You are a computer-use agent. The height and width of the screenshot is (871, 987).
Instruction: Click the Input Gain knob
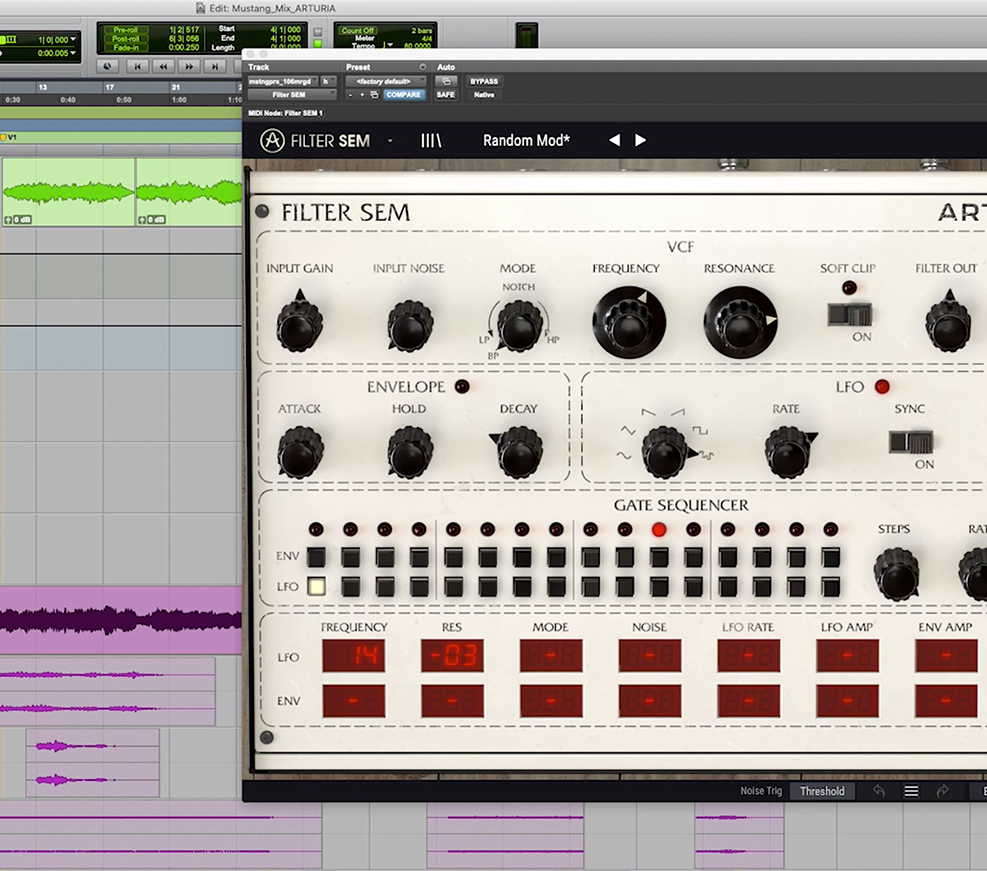pos(300,326)
